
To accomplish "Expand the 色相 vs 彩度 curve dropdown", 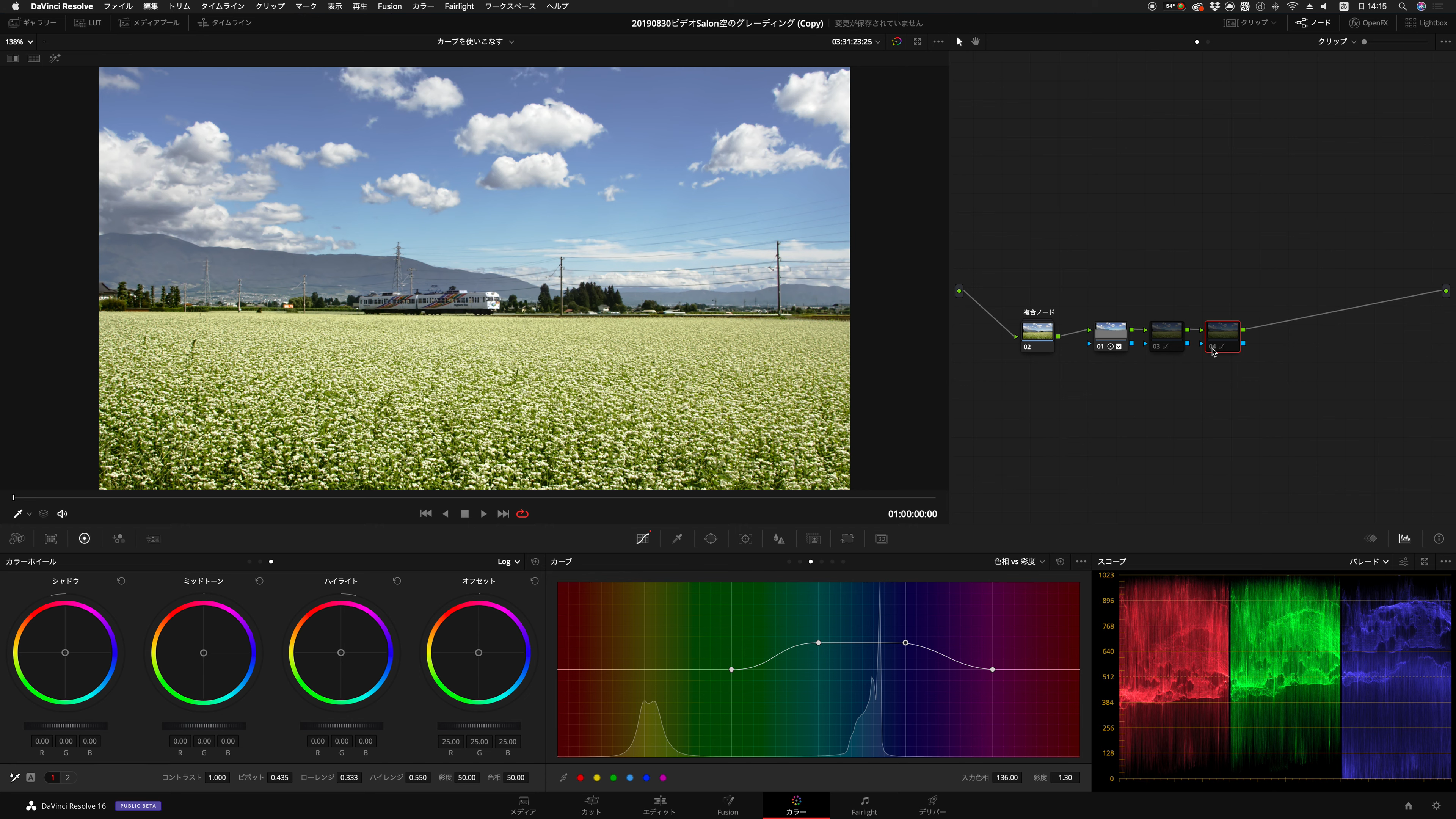I will coord(1019,561).
